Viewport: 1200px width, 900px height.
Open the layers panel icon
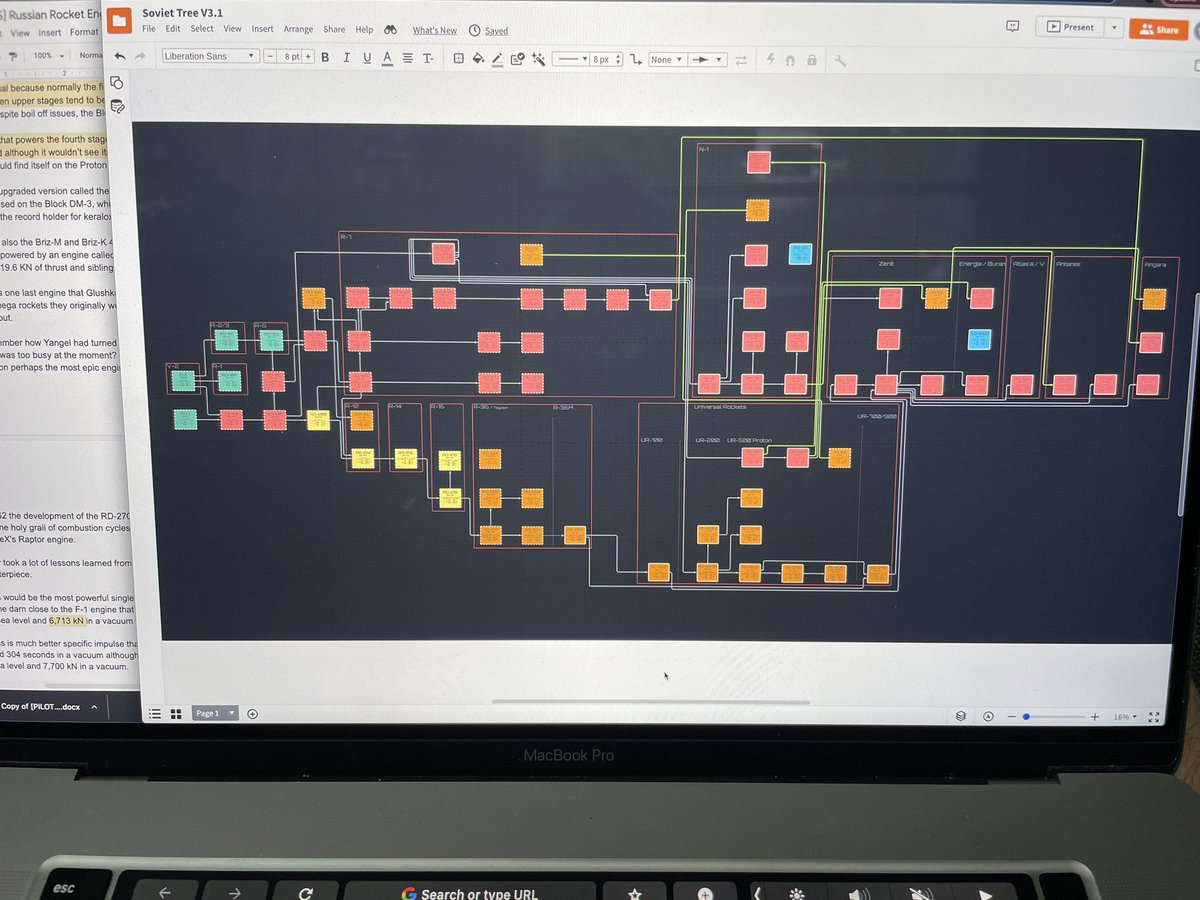pyautogui.click(x=961, y=717)
